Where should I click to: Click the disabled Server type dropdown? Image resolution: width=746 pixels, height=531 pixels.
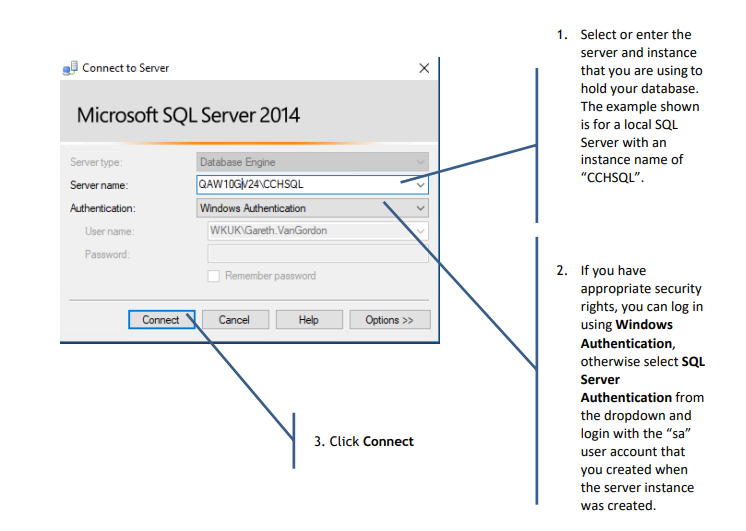point(313,162)
